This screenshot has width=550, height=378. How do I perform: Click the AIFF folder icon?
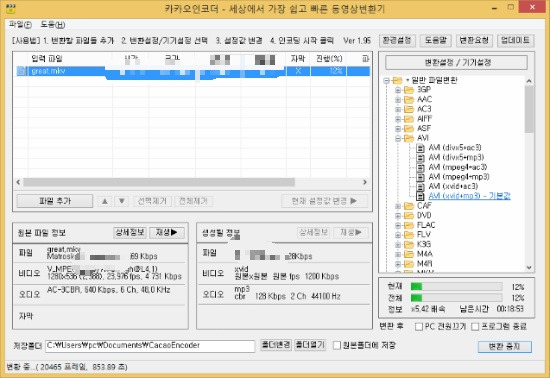pos(409,119)
